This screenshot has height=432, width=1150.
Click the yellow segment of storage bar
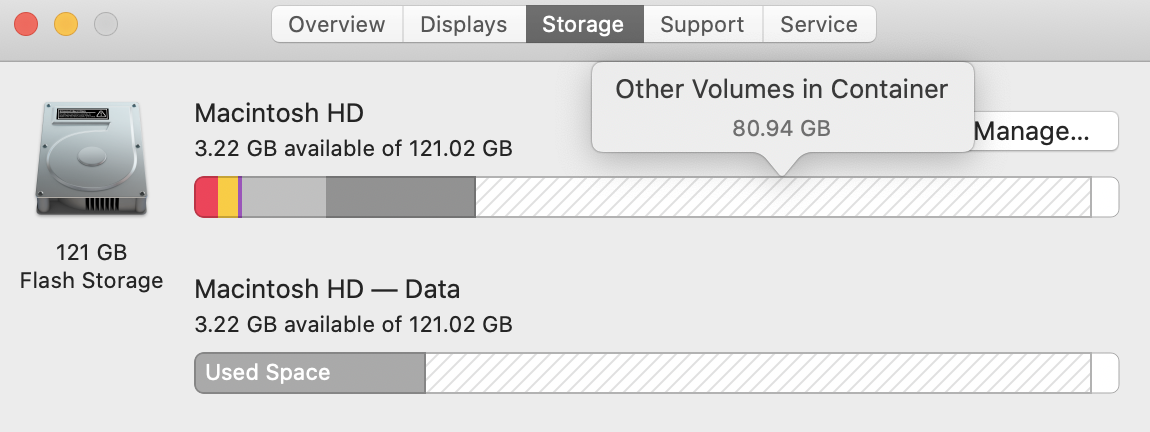coord(228,197)
